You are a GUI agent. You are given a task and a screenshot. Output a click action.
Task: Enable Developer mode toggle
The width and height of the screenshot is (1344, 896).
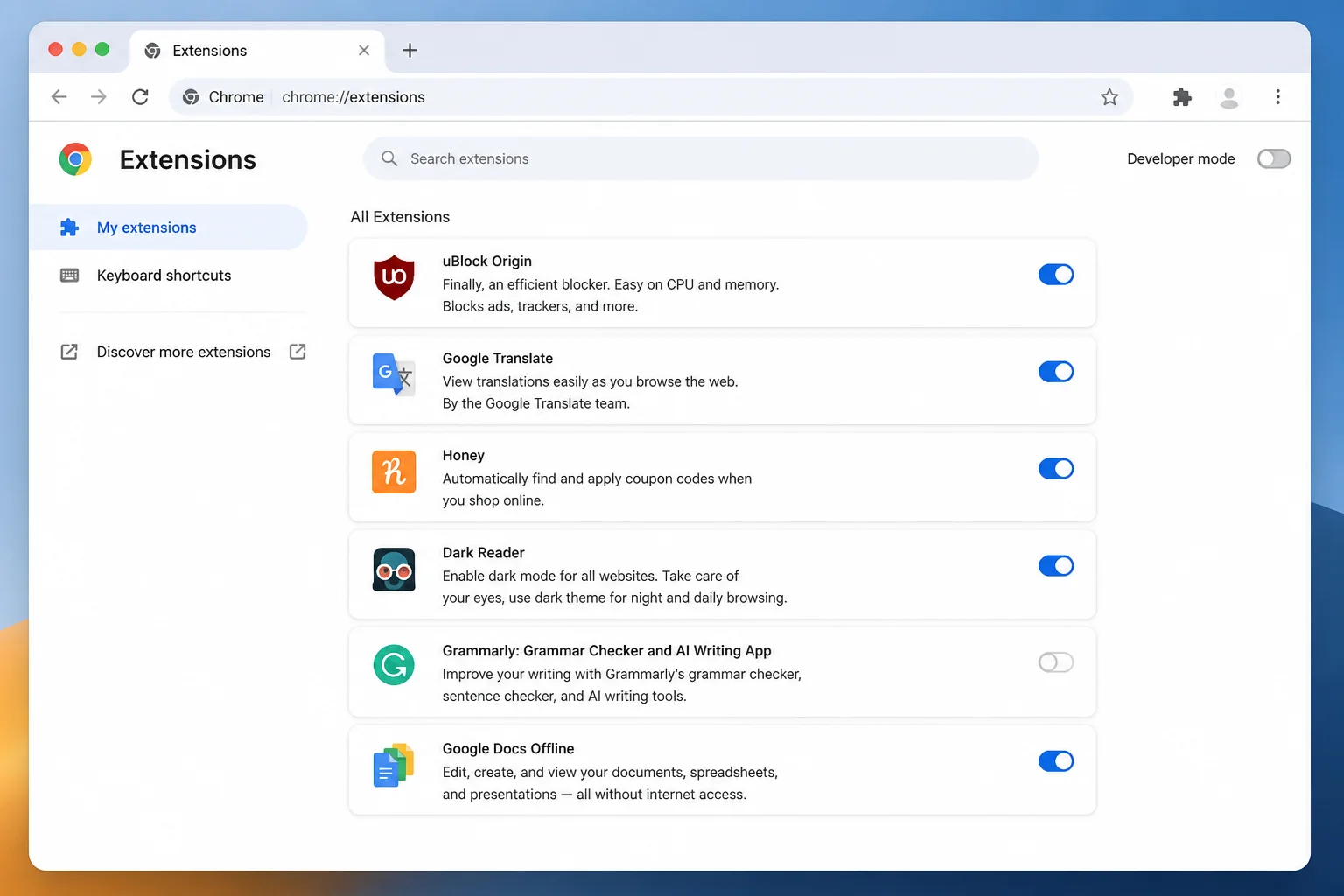(1274, 158)
